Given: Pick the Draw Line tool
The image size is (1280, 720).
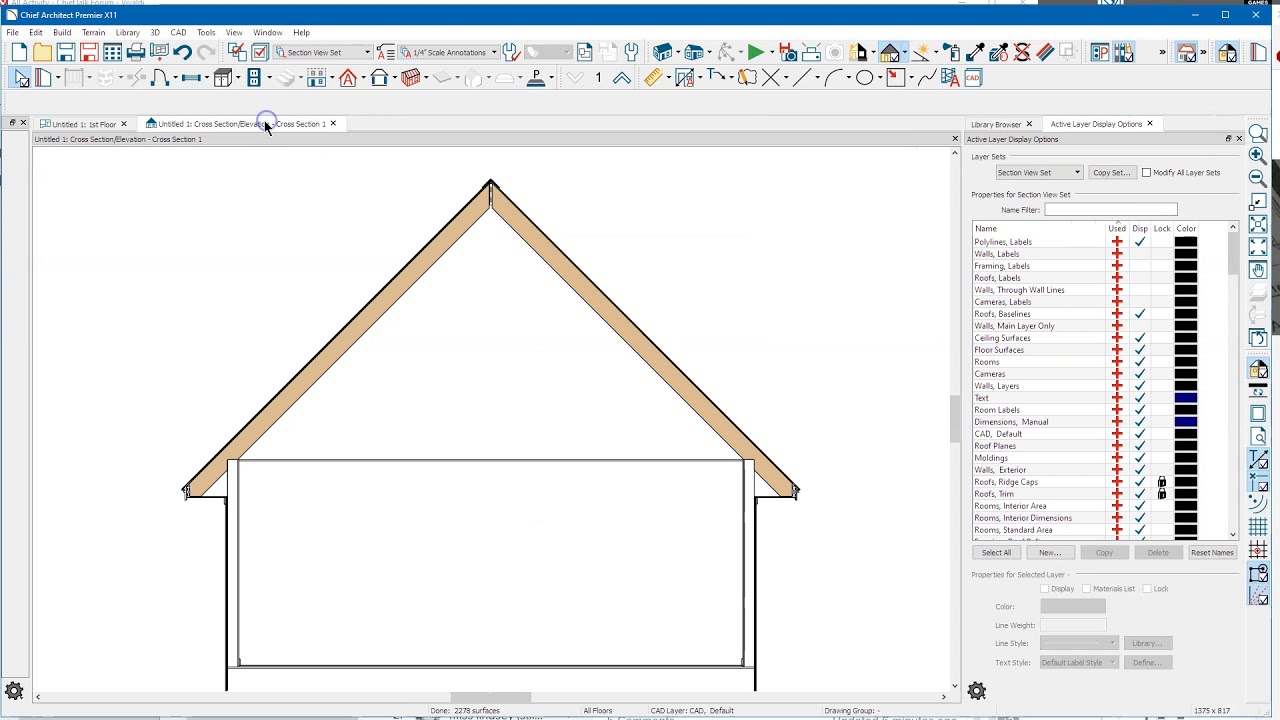Looking at the screenshot, I should click(801, 78).
